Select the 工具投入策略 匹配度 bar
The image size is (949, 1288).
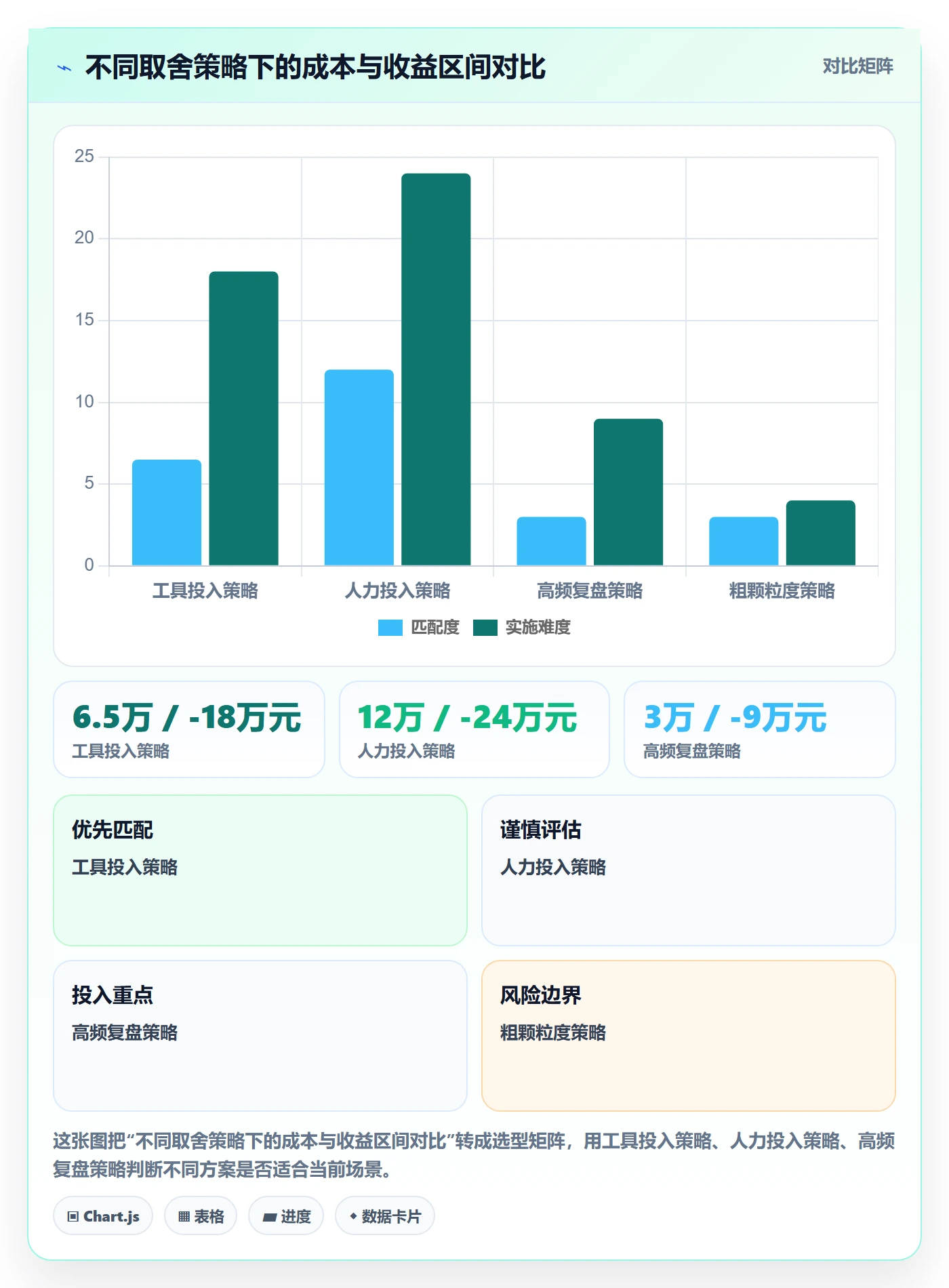tap(167, 512)
